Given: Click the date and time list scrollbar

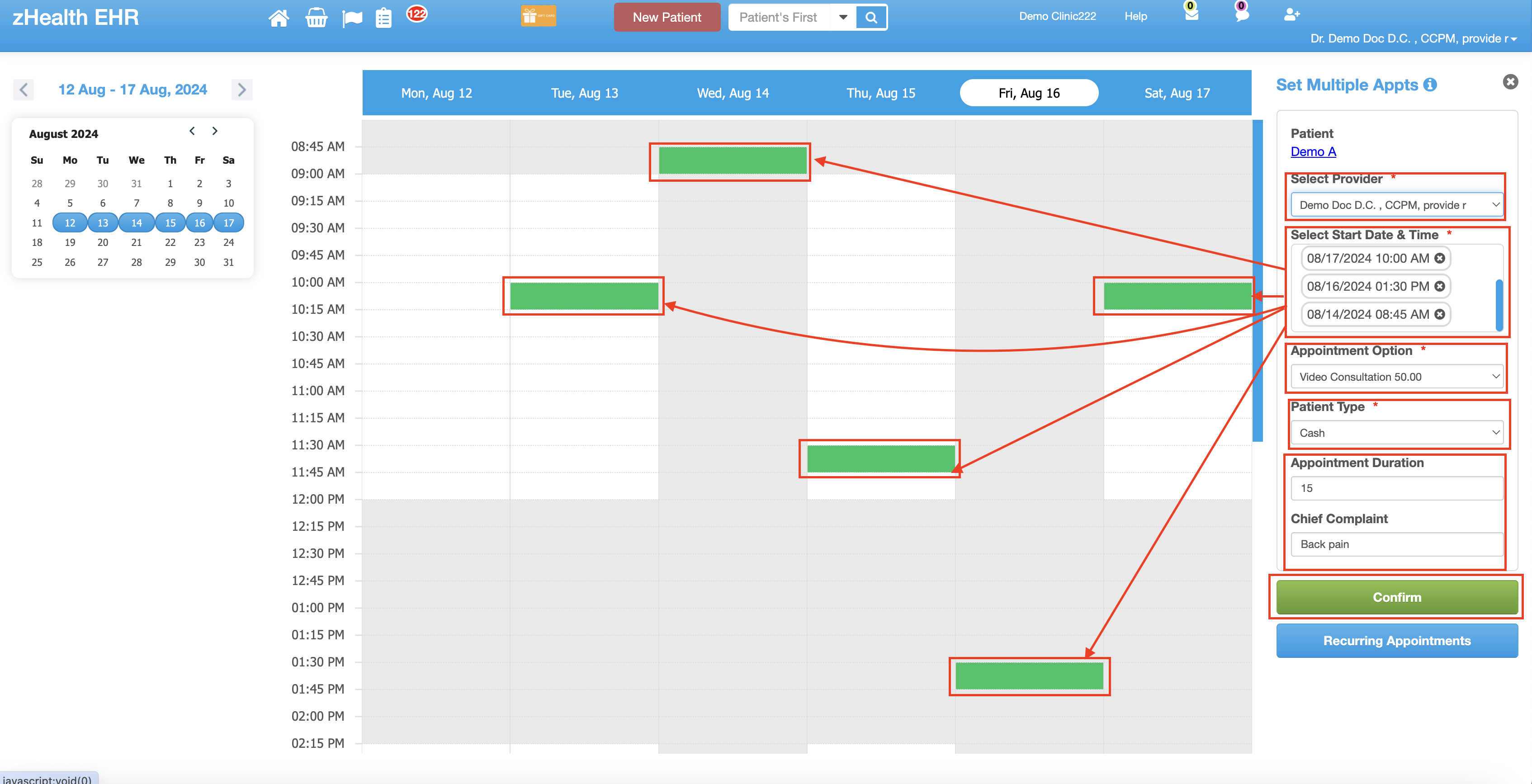Looking at the screenshot, I should pos(1499,305).
